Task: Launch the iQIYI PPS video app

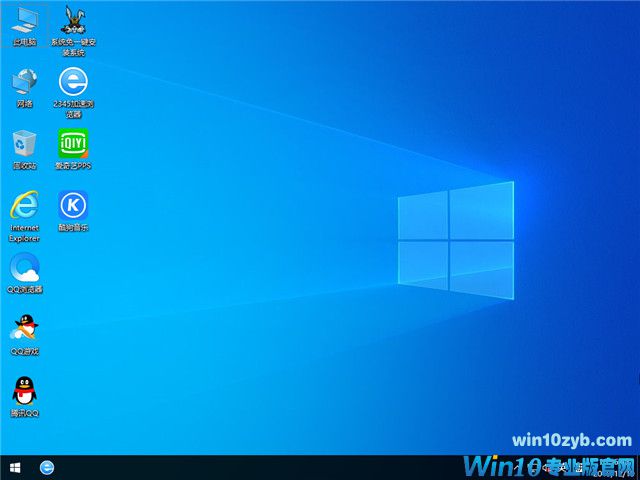Action: (73, 149)
